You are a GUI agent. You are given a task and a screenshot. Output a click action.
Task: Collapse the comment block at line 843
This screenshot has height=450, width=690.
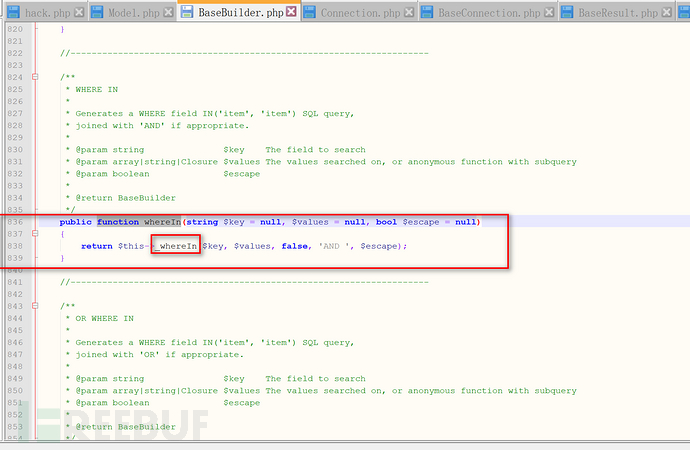tap(35, 306)
